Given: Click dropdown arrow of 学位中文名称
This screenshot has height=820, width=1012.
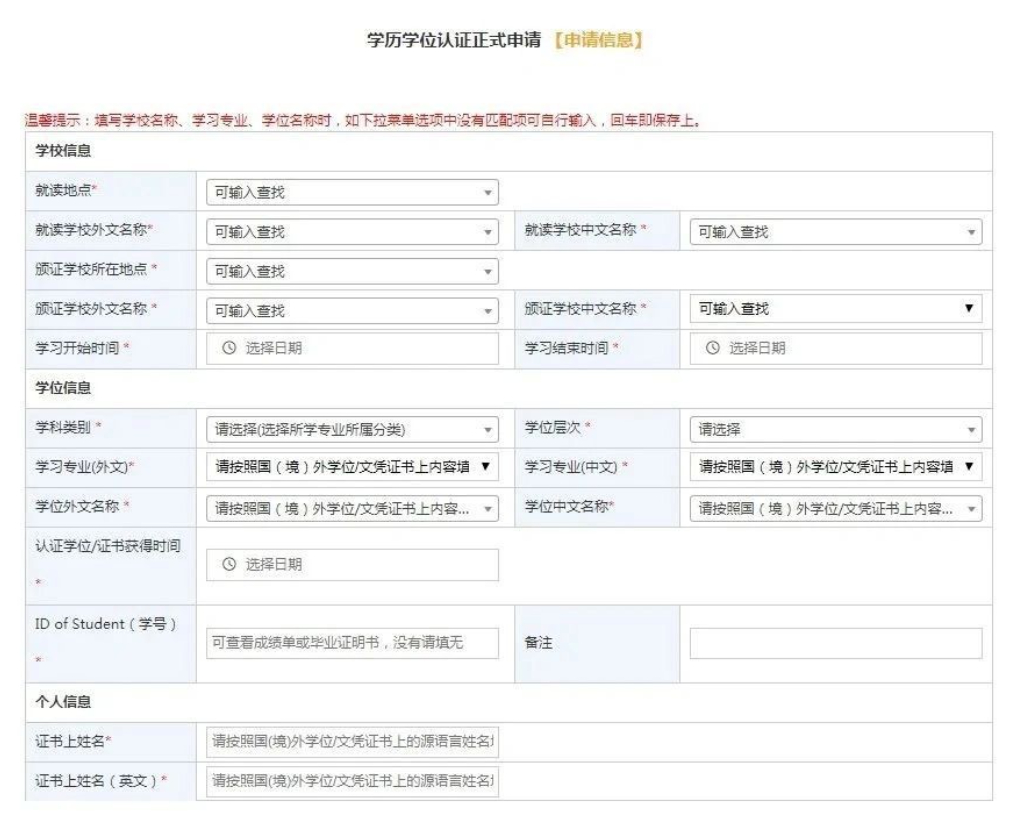Looking at the screenshot, I should coord(970,508).
